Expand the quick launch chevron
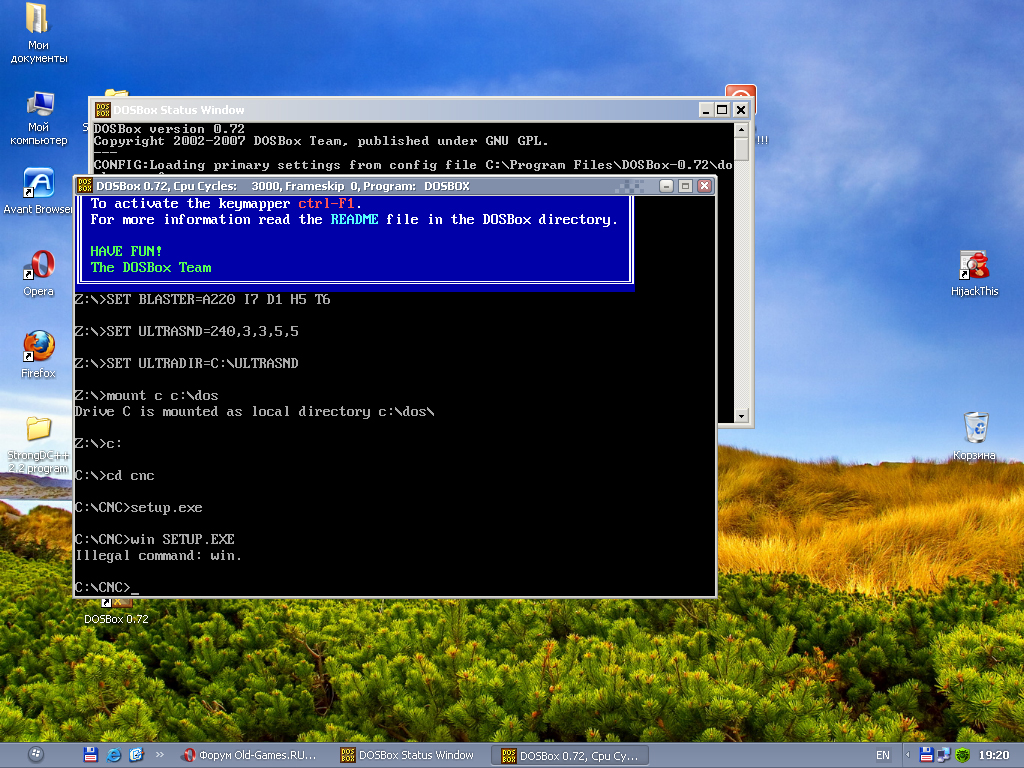 pyautogui.click(x=159, y=755)
